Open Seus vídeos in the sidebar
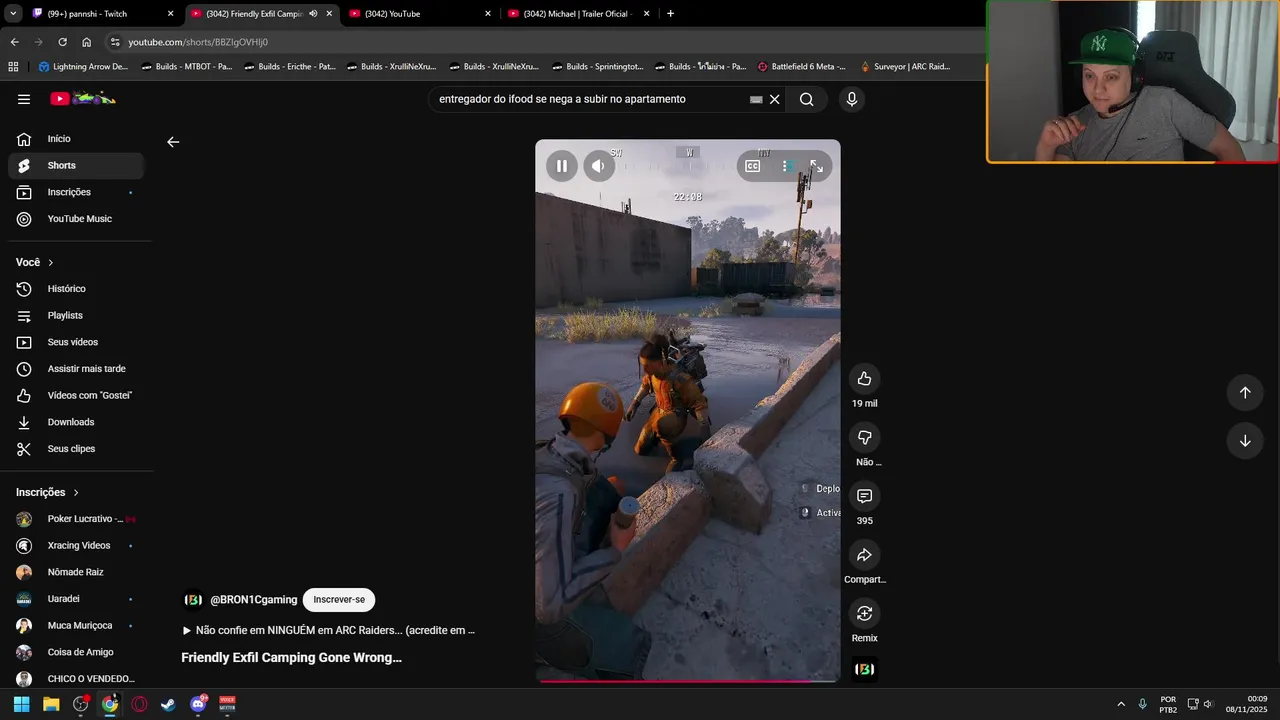This screenshot has width=1280, height=720. (x=76, y=342)
